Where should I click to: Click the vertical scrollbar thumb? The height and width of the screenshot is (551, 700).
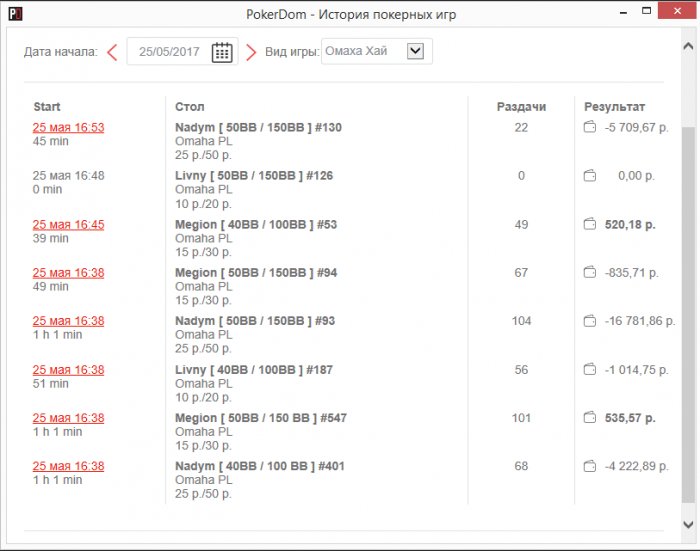coord(688,314)
